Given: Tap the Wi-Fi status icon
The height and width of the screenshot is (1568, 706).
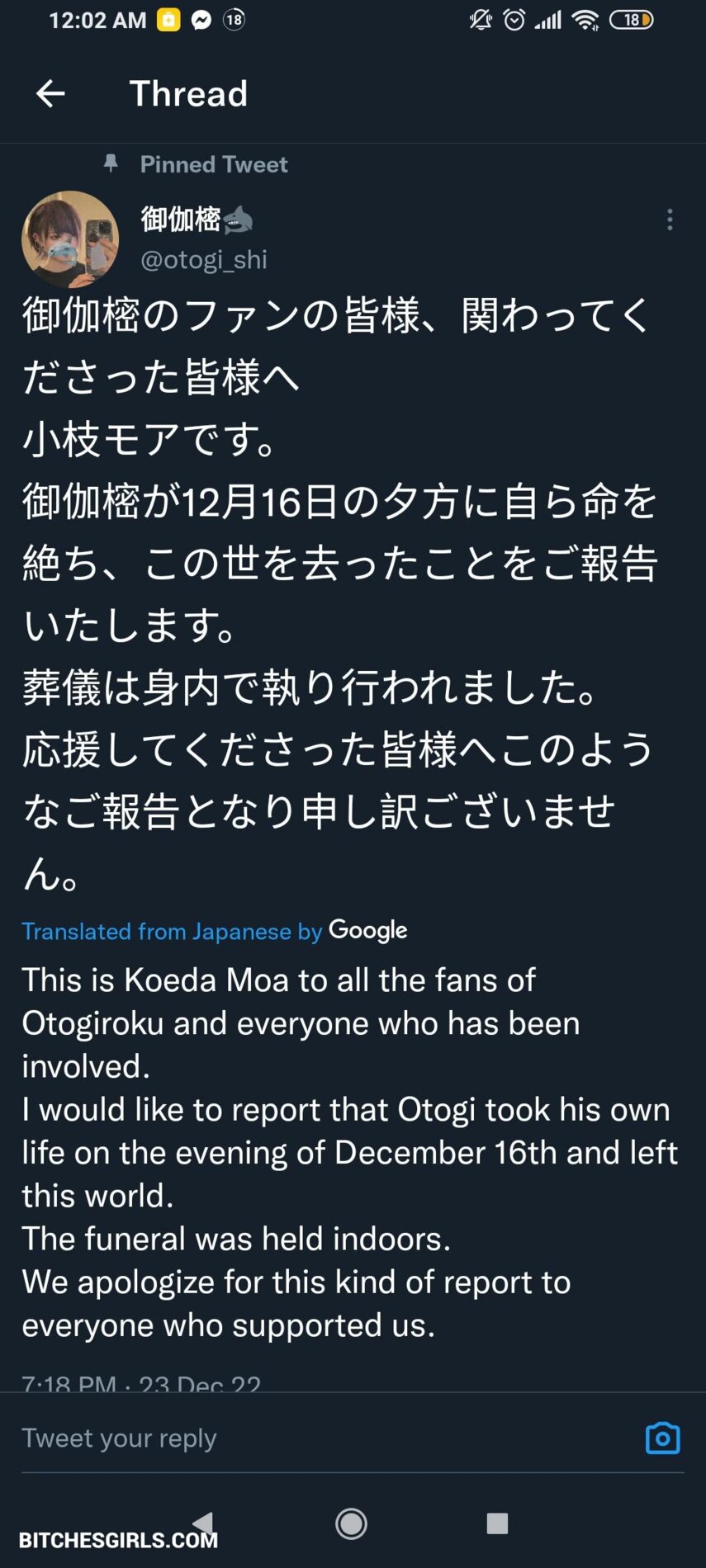Looking at the screenshot, I should (586, 20).
